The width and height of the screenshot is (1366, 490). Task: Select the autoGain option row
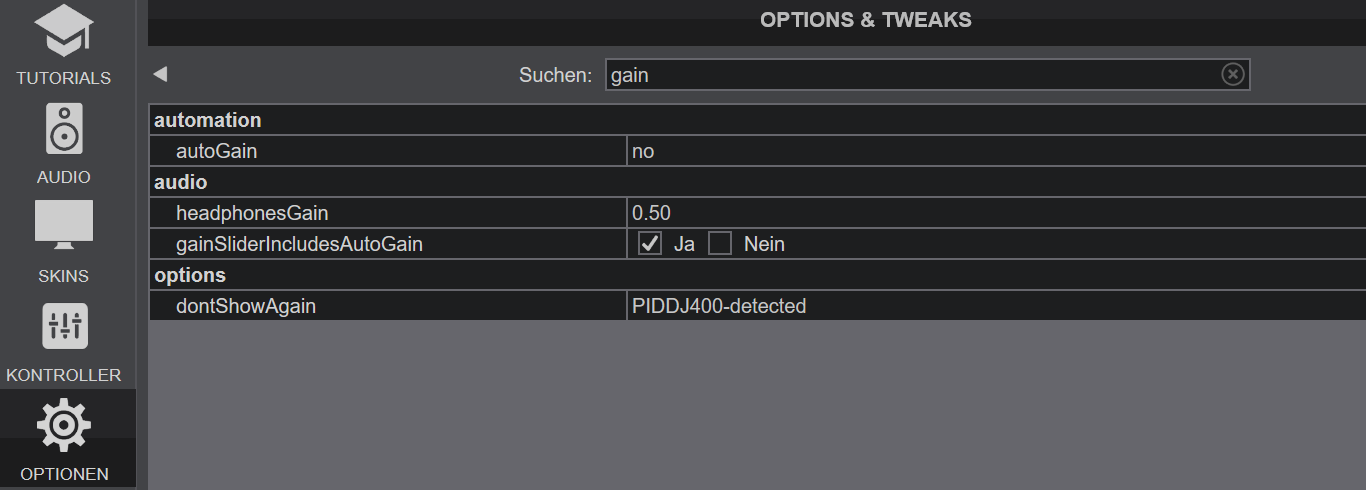[757, 151]
